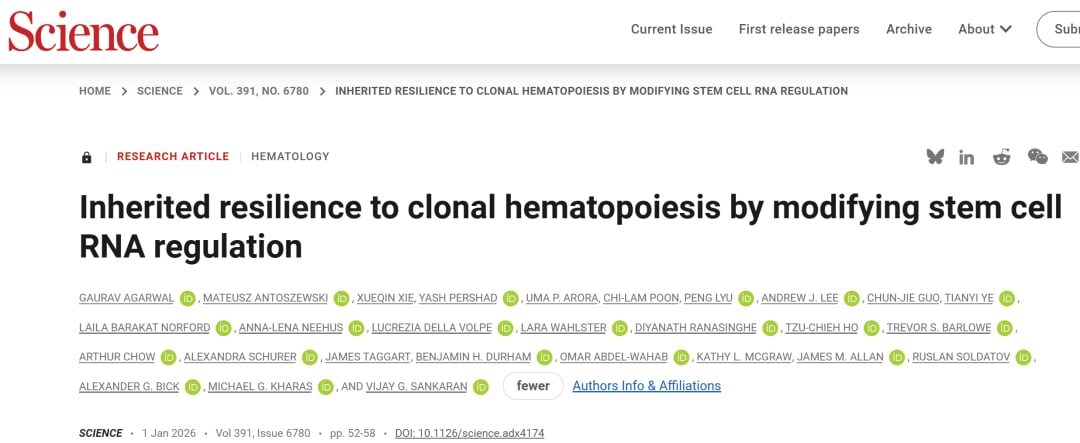Open the Archive menu item

click(908, 29)
